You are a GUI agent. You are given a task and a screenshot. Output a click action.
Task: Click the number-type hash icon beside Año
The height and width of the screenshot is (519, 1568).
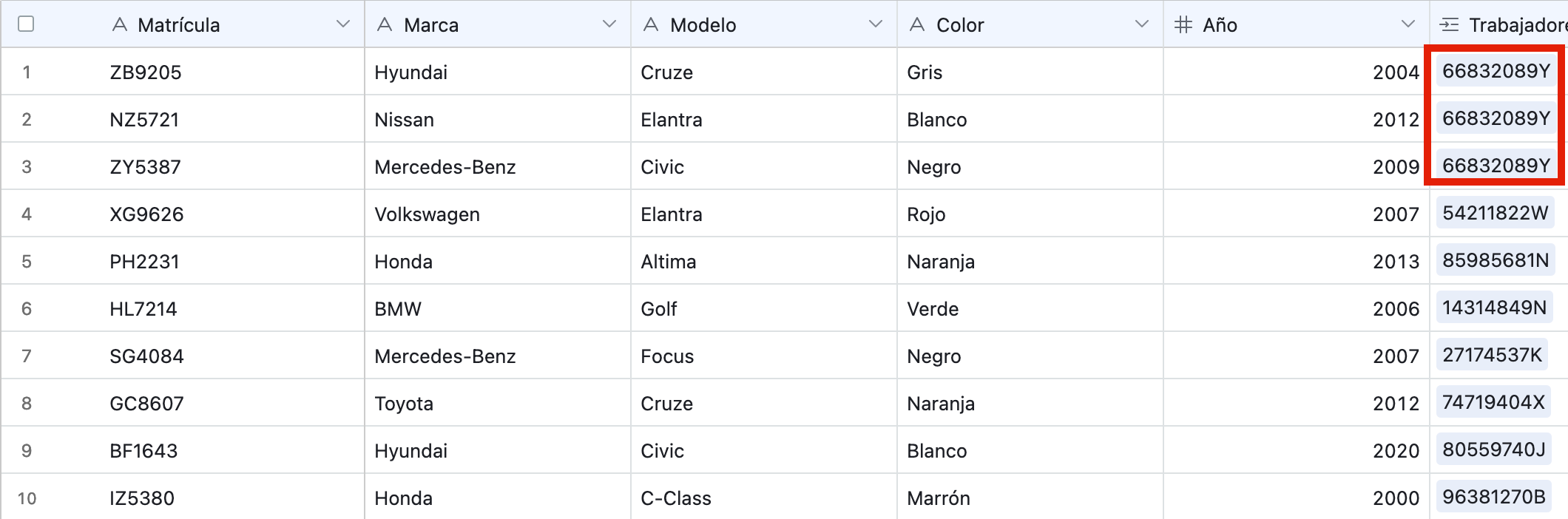(1183, 25)
